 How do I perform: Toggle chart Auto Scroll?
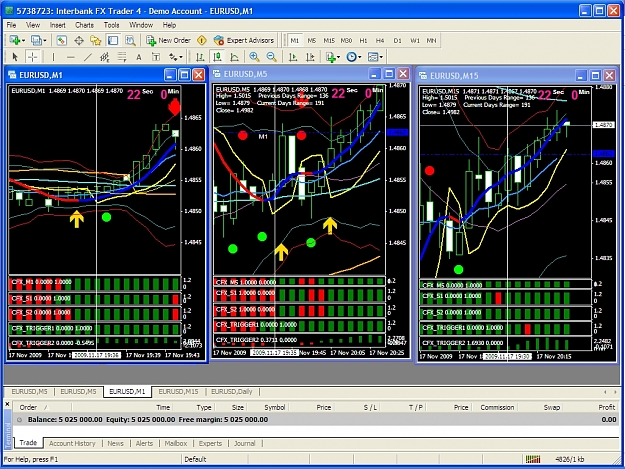[293, 57]
